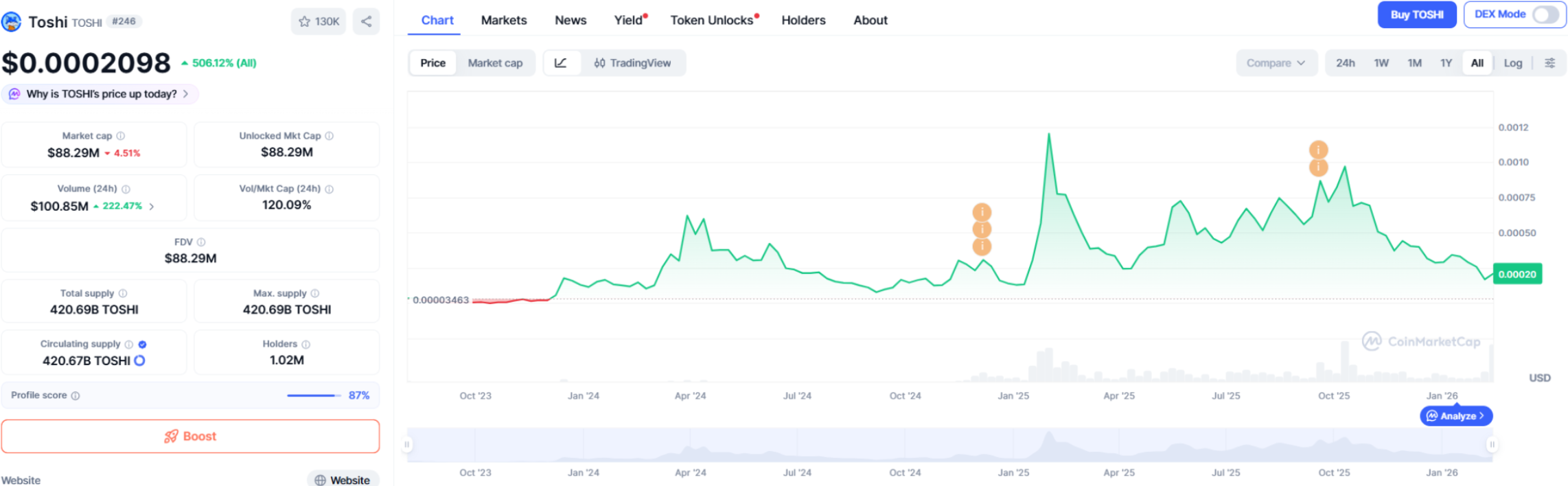Click the top orange event marker near Dec '24

(982, 212)
